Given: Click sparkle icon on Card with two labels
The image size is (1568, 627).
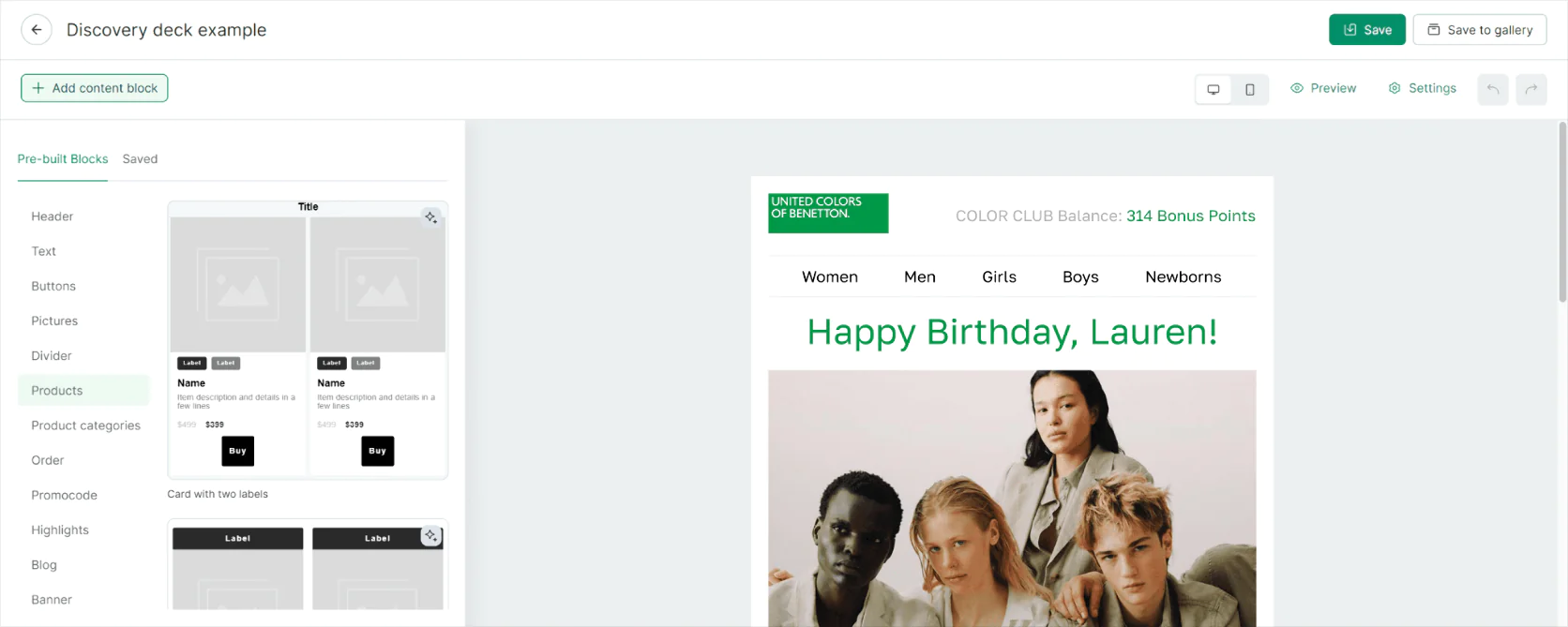Looking at the screenshot, I should click(430, 217).
